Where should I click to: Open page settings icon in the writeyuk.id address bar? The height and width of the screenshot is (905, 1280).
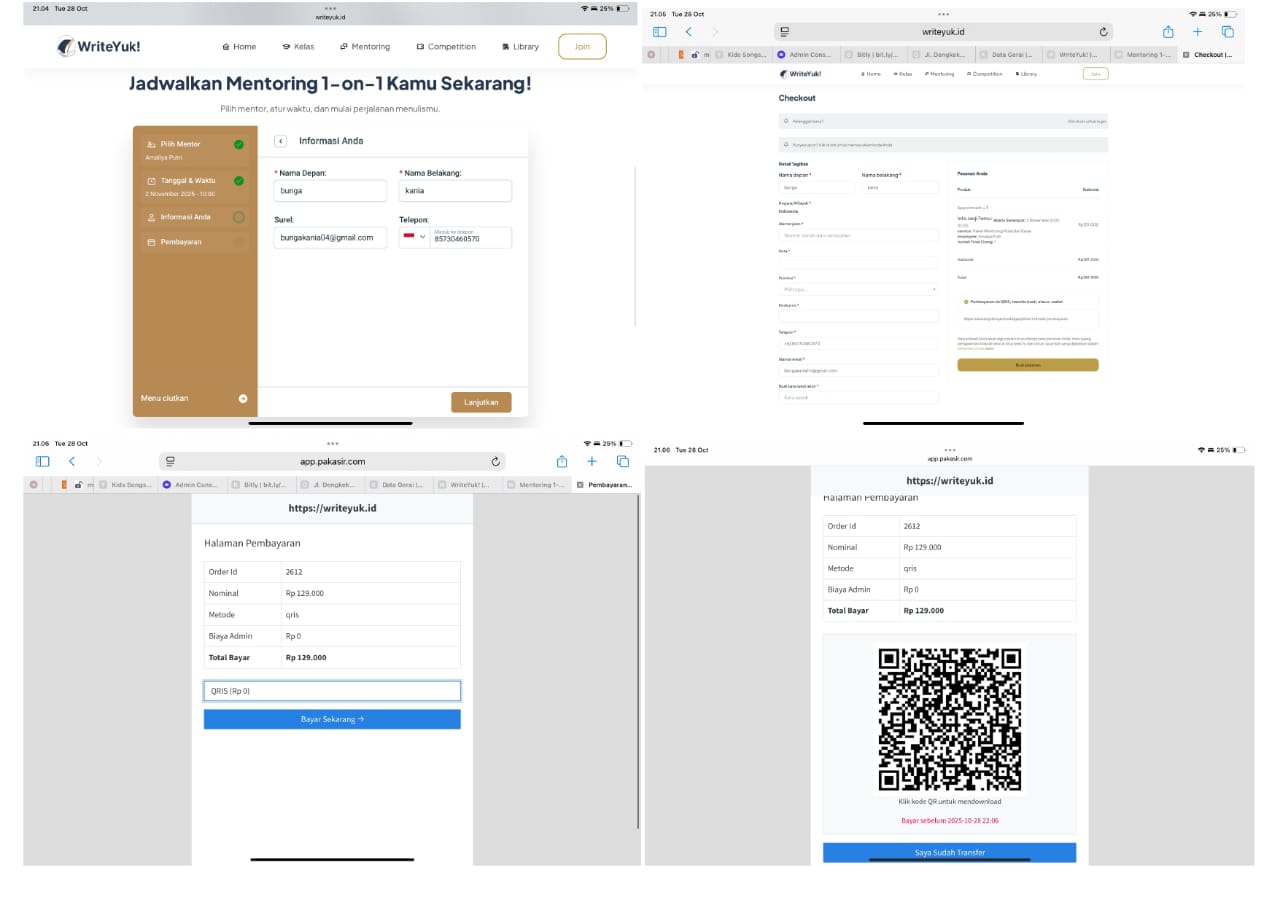[x=785, y=32]
